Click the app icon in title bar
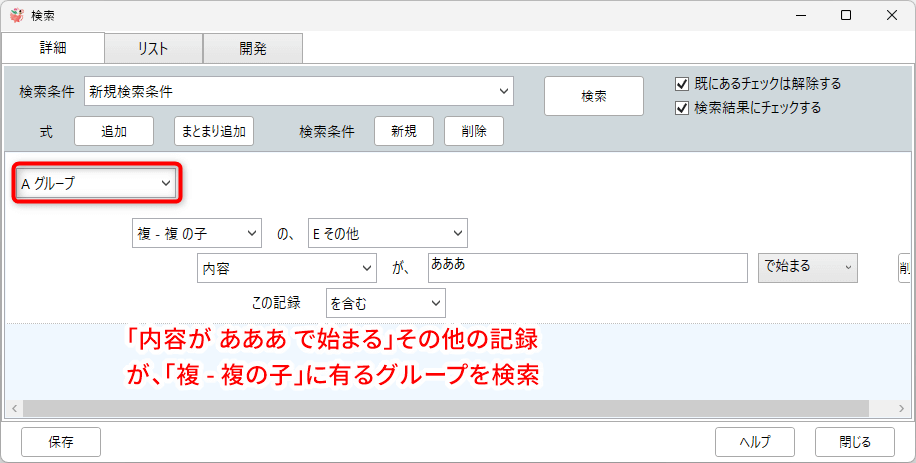The height and width of the screenshot is (463, 916). click(17, 15)
